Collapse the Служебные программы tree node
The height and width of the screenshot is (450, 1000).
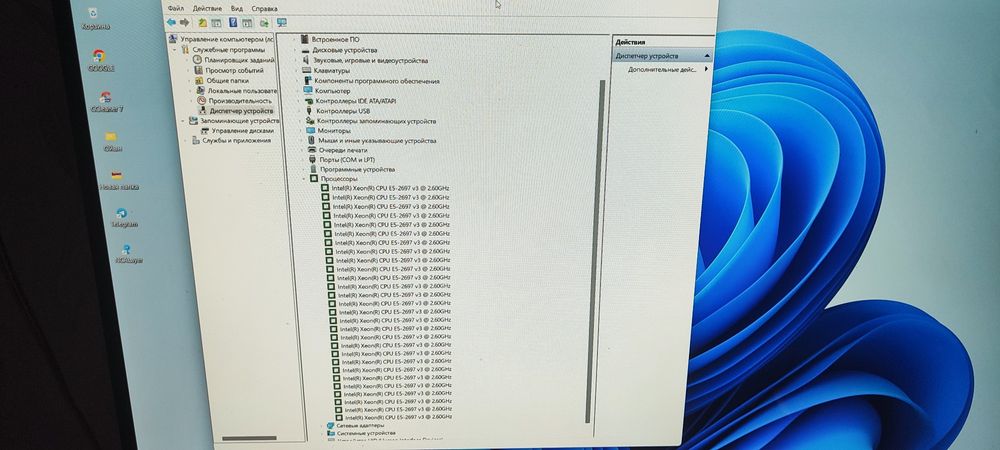point(175,49)
